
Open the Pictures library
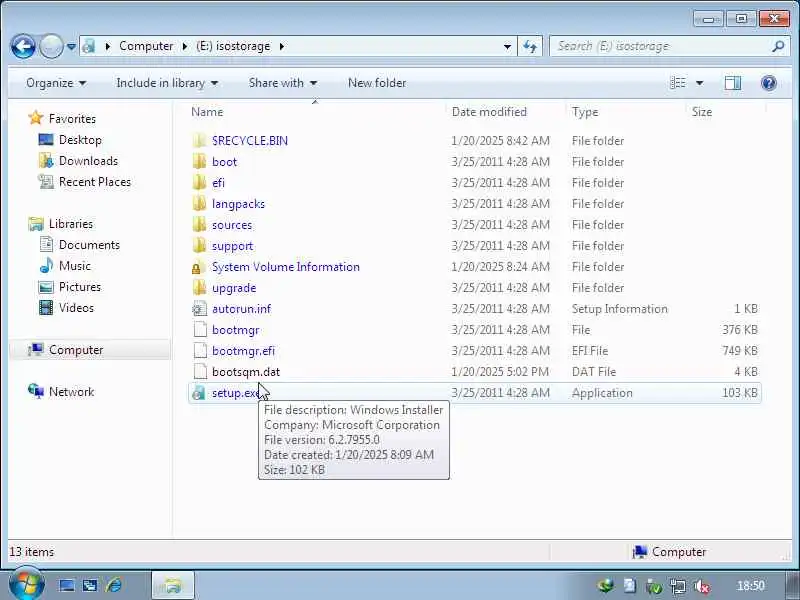[x=80, y=287]
